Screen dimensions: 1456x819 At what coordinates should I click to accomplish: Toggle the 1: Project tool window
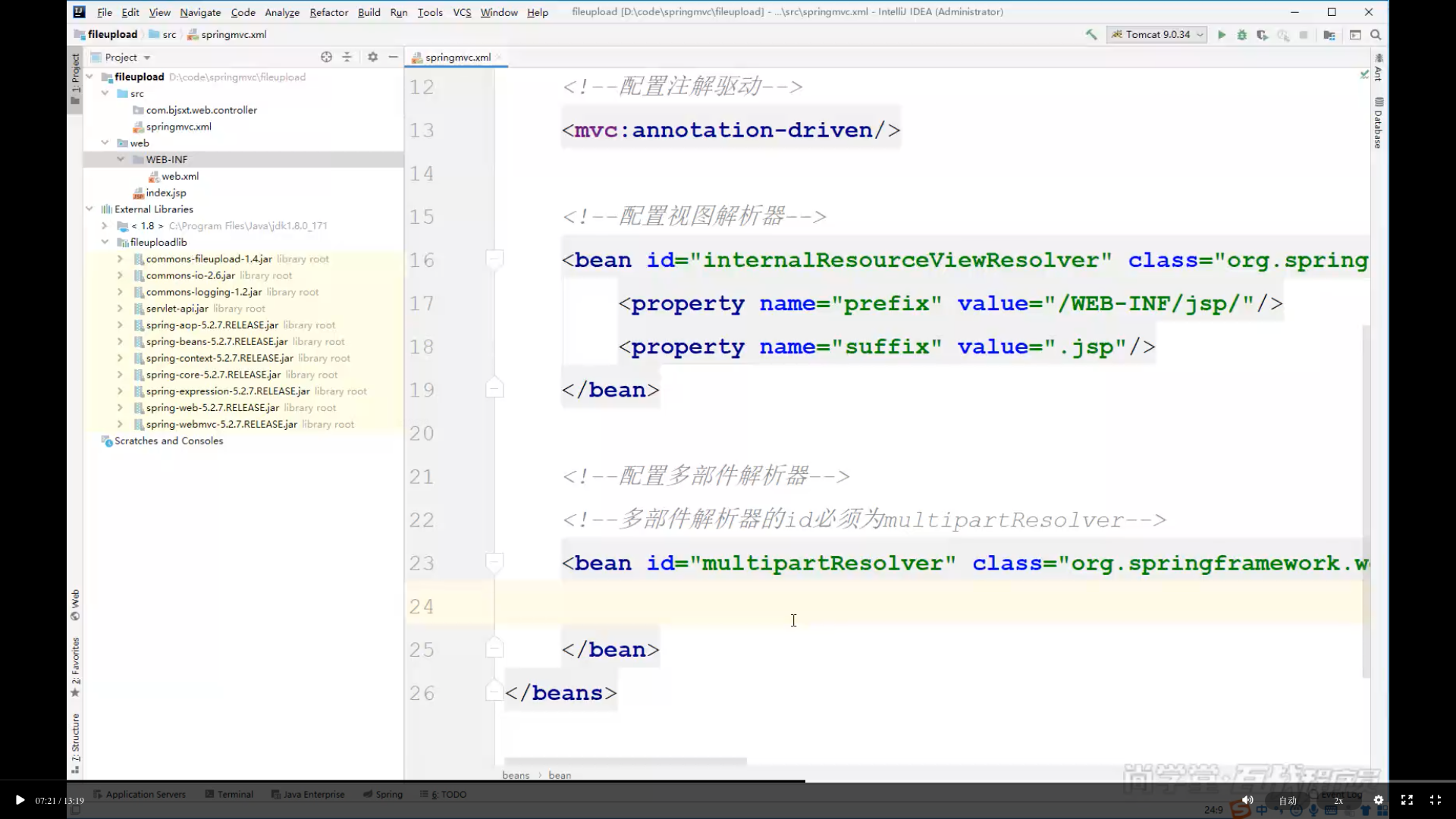pos(75,79)
